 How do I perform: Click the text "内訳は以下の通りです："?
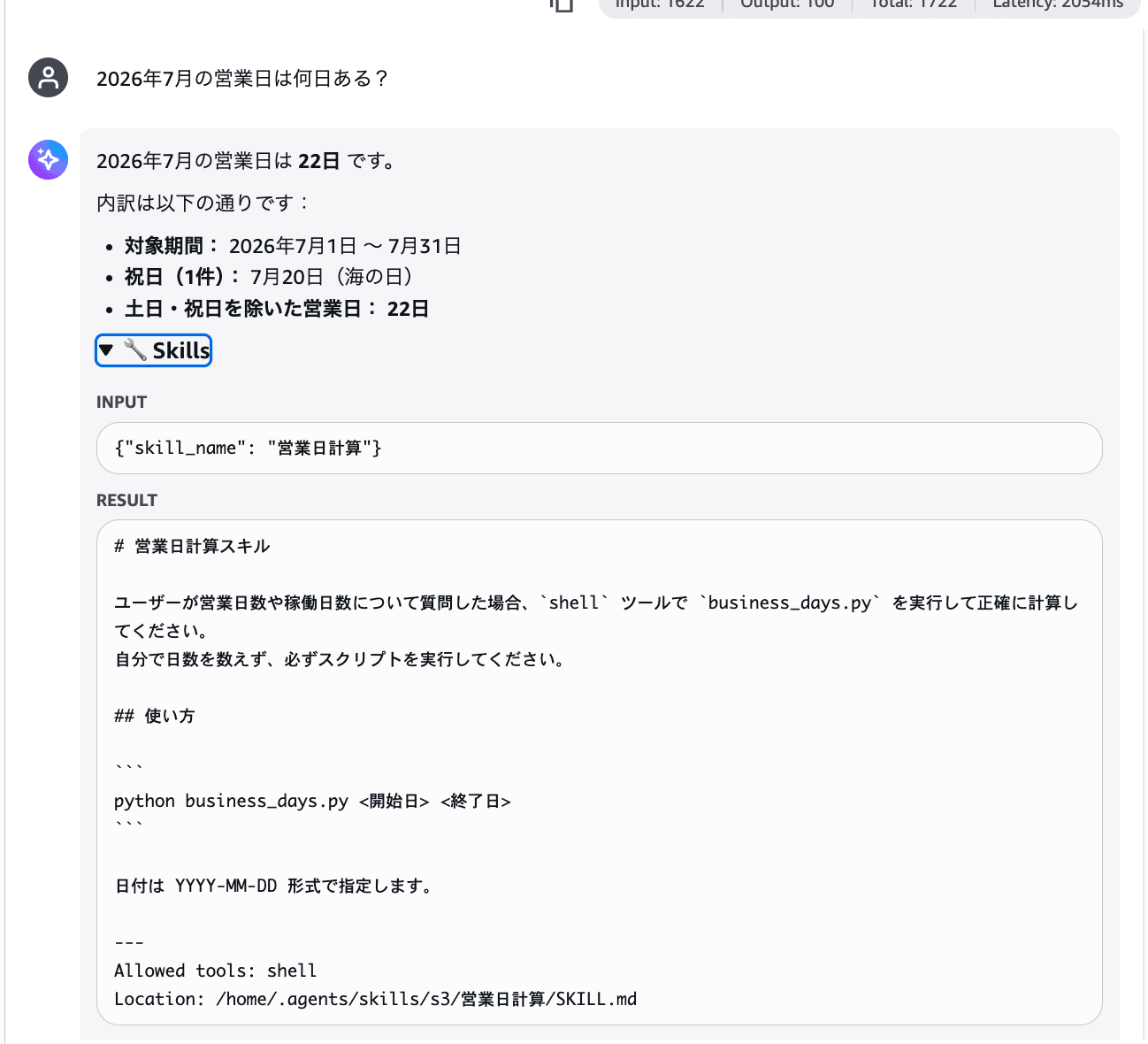click(203, 203)
